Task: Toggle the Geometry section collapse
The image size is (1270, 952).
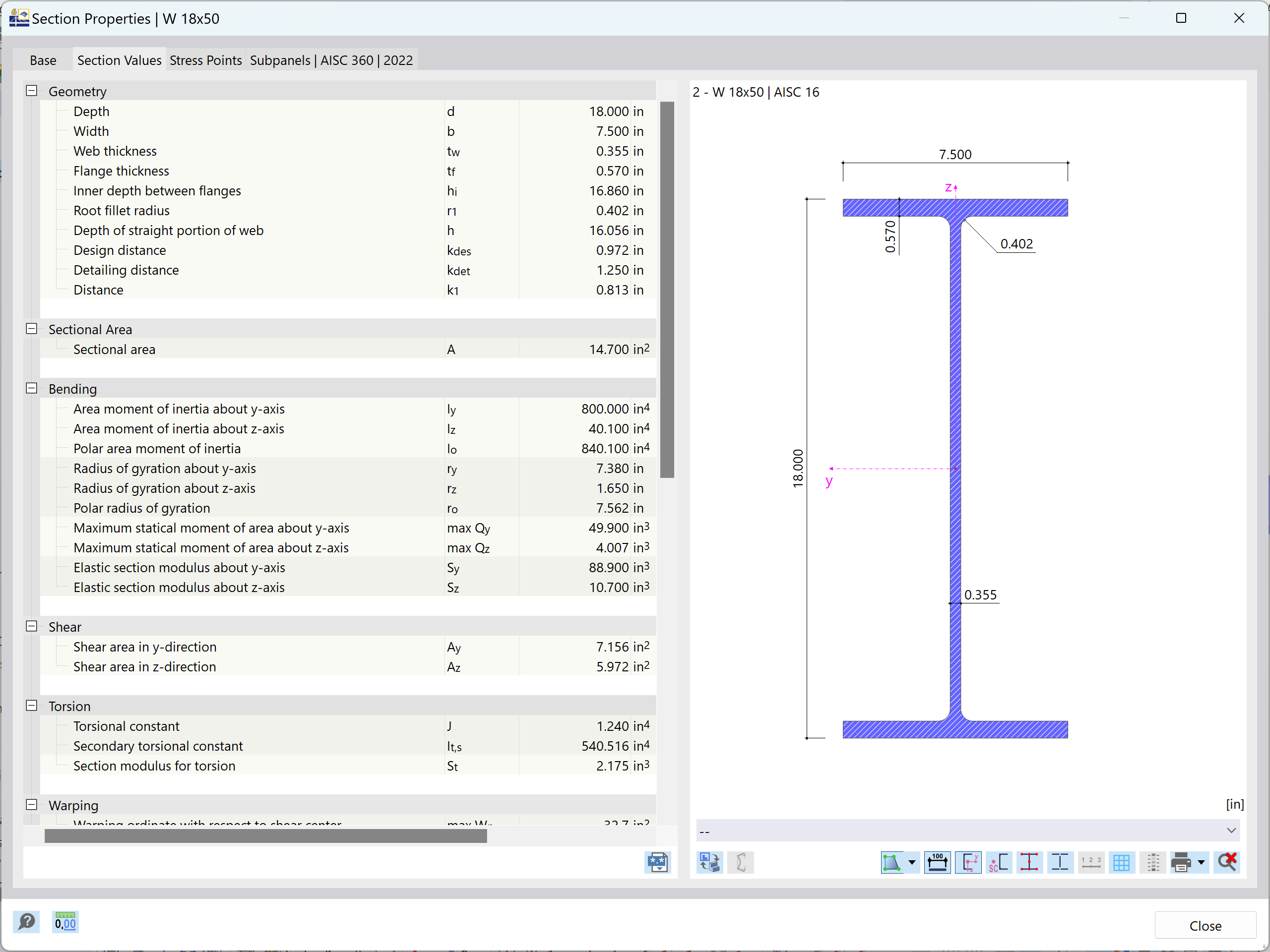Action: [31, 91]
